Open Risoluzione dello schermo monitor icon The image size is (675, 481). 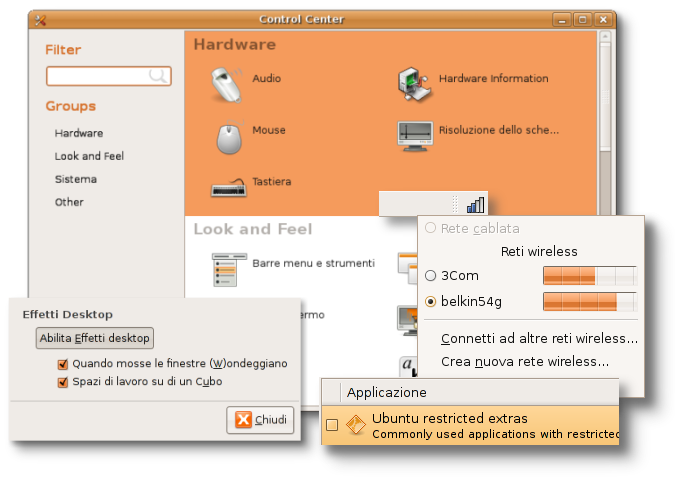[414, 135]
